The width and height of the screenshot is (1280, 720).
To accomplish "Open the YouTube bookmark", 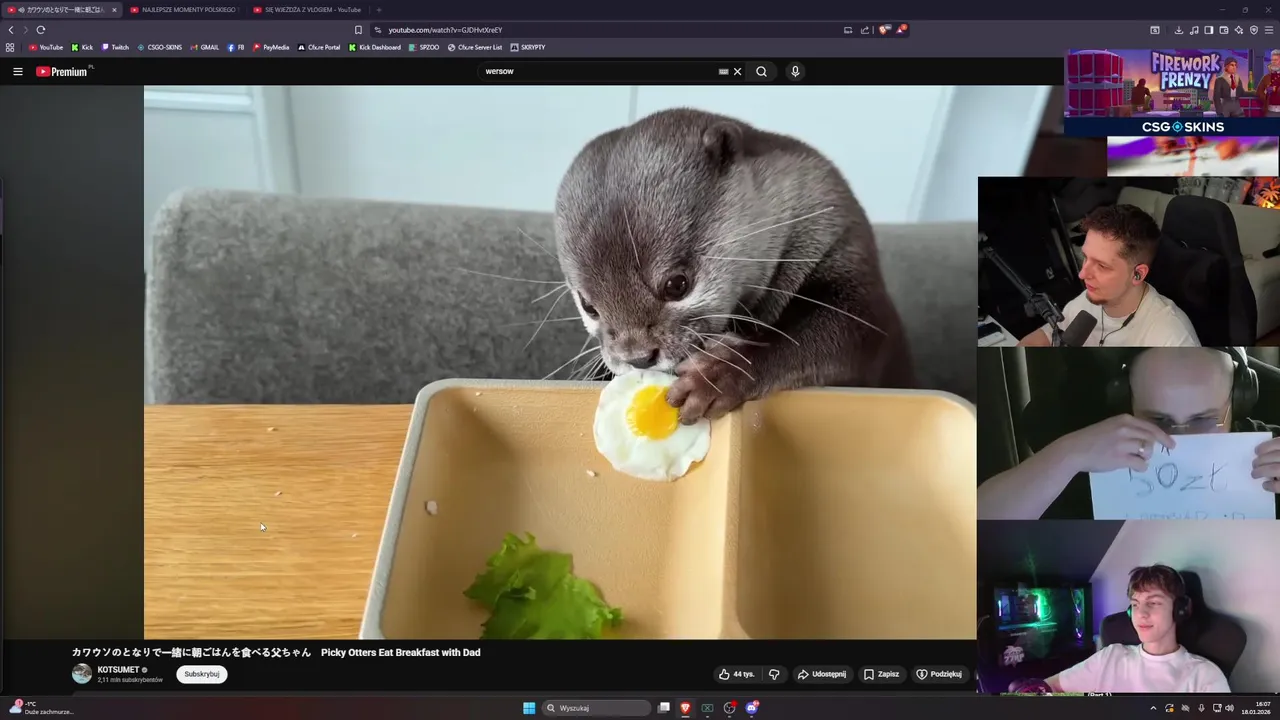I will coord(46,47).
